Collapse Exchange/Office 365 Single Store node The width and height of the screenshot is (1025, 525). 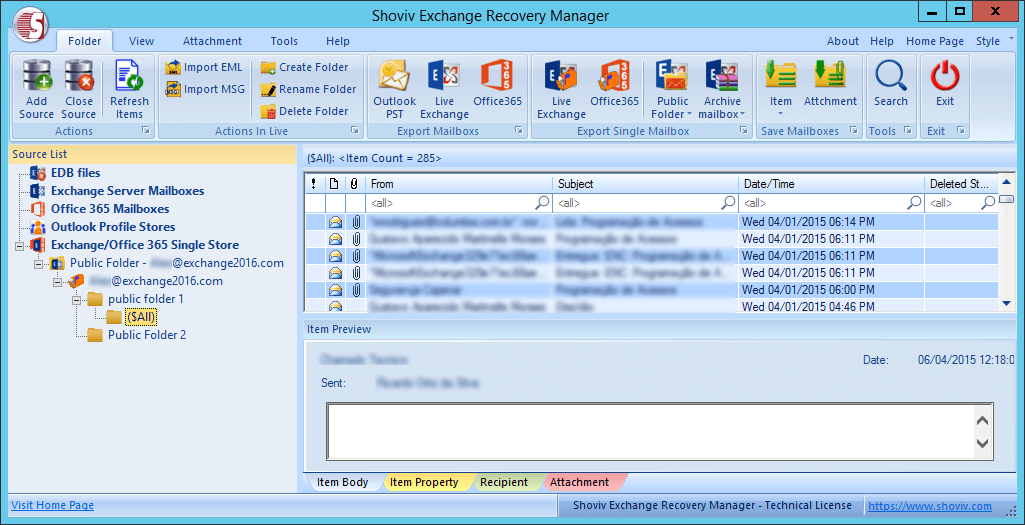coord(18,246)
